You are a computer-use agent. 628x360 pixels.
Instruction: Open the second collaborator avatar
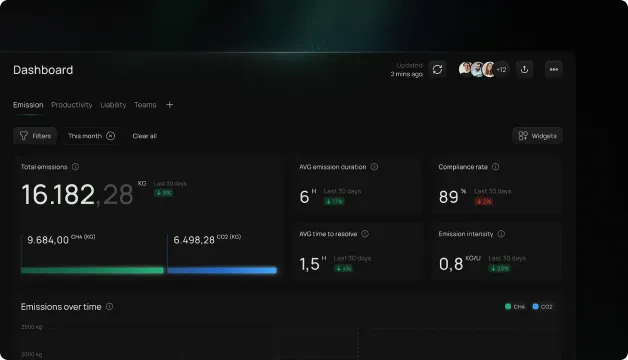[477, 69]
